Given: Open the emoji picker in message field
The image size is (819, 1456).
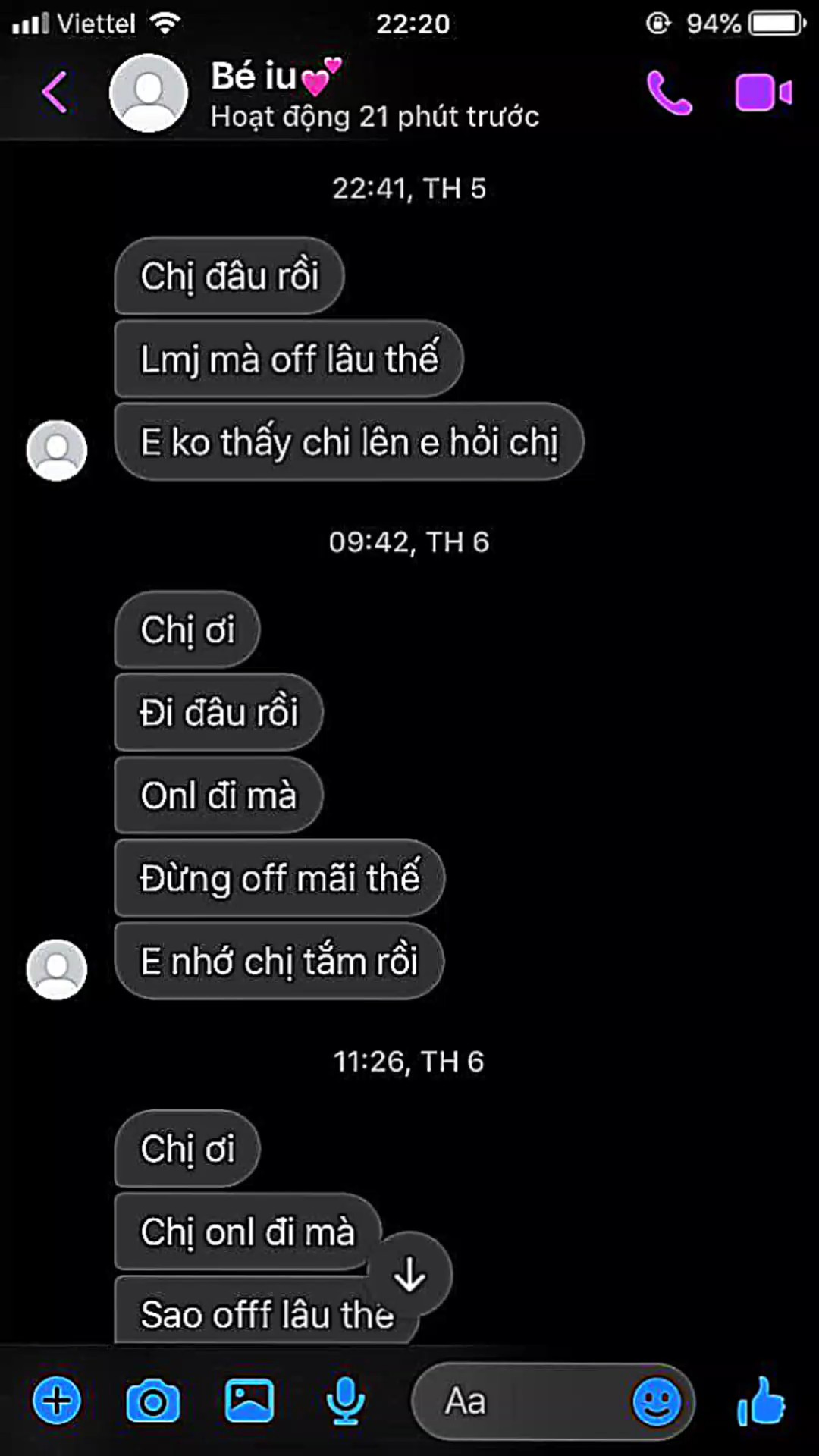Looking at the screenshot, I should tap(657, 1401).
